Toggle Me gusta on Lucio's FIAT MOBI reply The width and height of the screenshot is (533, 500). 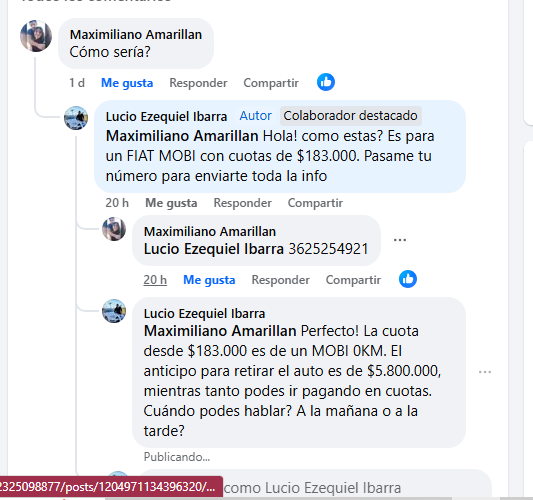pyautogui.click(x=171, y=203)
